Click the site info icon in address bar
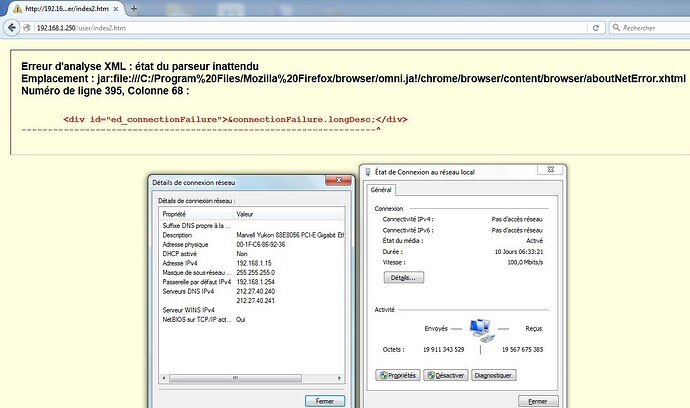Screen dimensions: 690x408 coord(28,28)
